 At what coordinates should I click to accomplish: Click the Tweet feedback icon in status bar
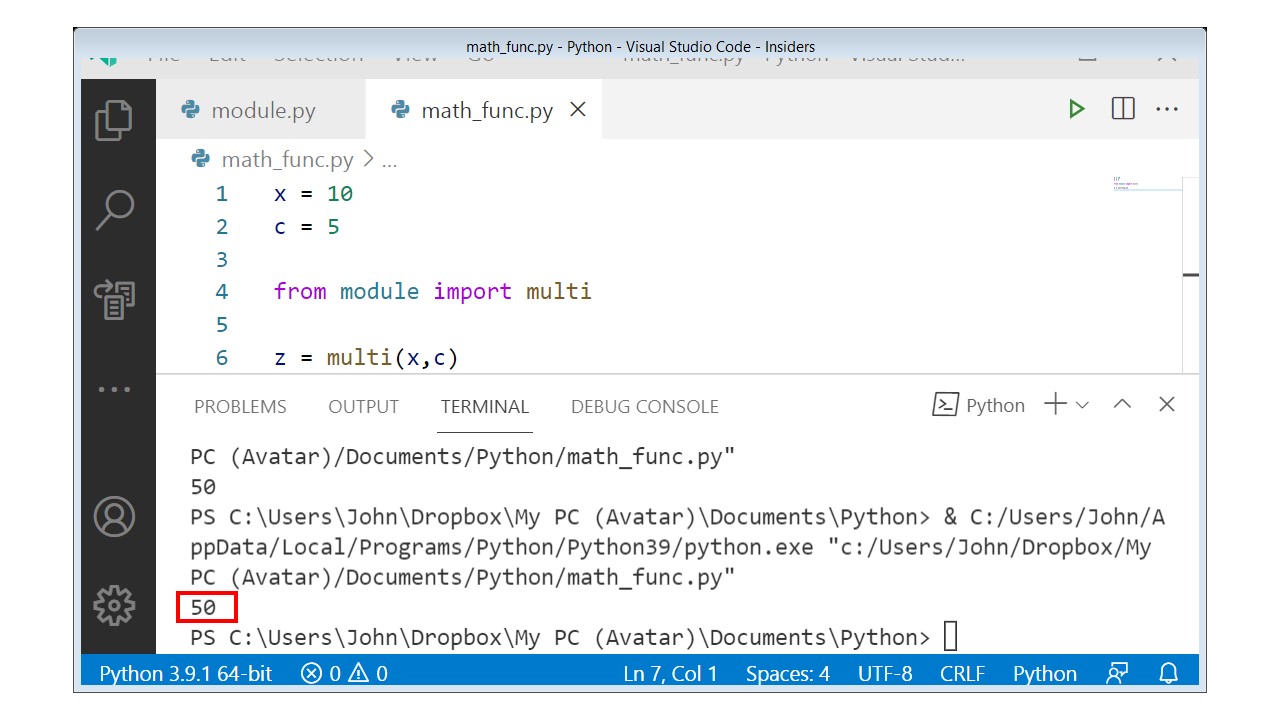(x=1117, y=673)
